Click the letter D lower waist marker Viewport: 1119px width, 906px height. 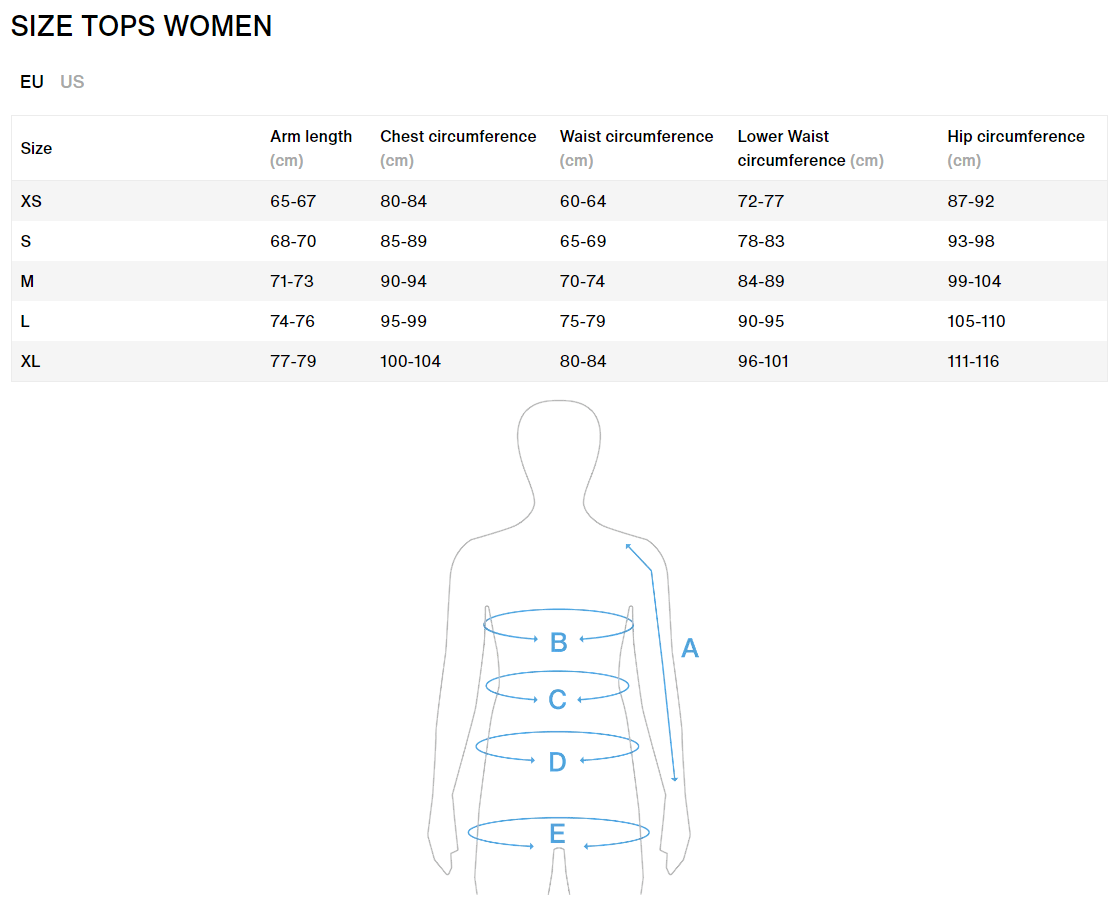(x=557, y=762)
